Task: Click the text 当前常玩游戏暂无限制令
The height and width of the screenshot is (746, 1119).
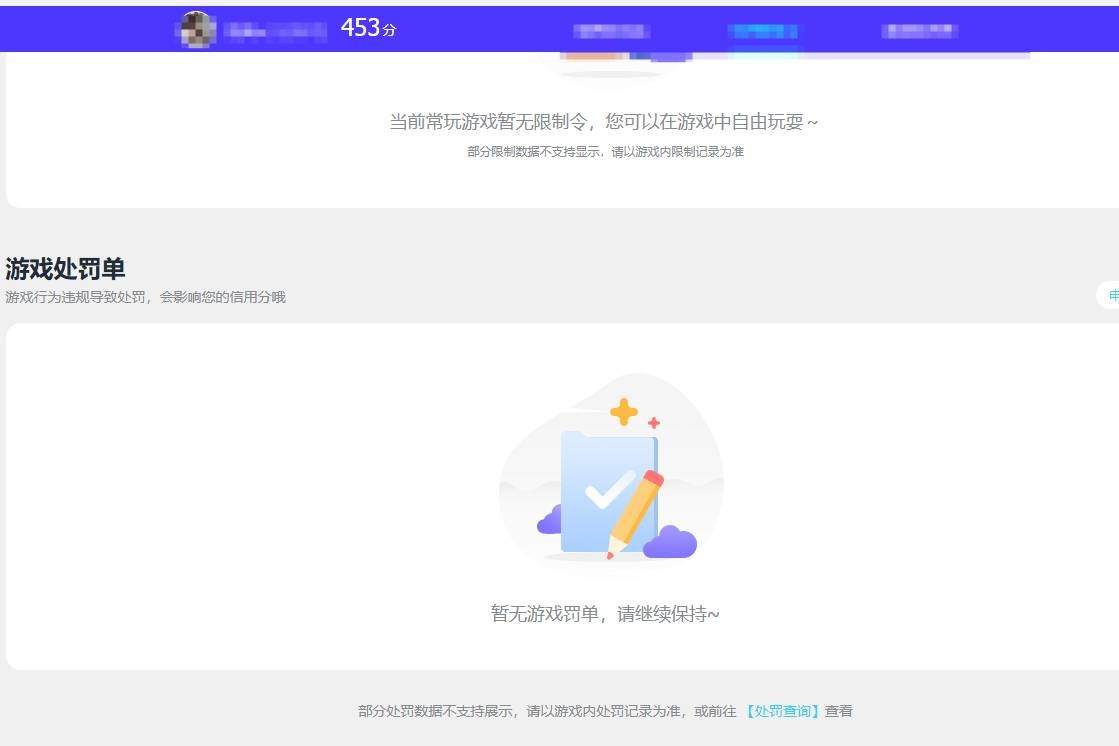Action: [489, 122]
